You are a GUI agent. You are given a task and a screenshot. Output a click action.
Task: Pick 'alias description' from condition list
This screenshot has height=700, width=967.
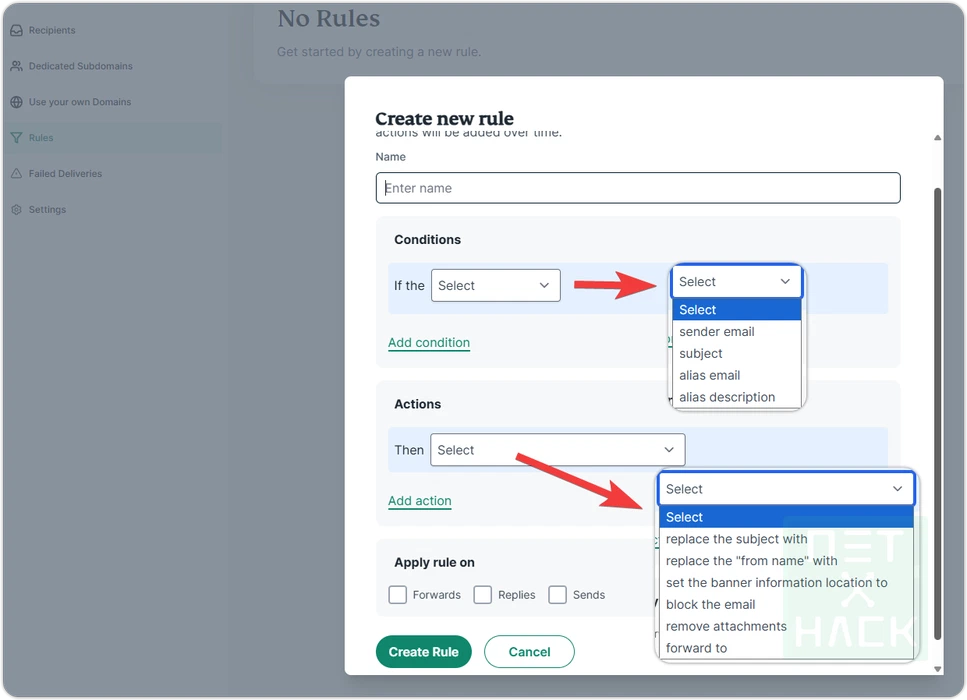pos(727,397)
